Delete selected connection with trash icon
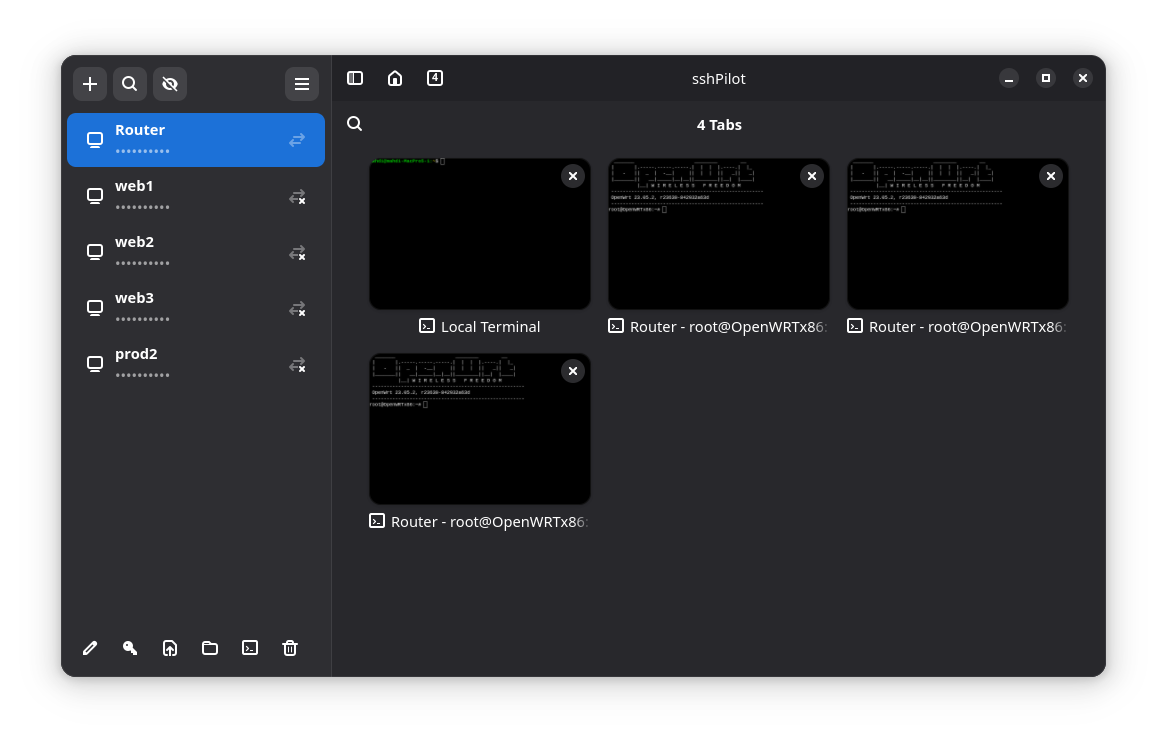 (290, 648)
